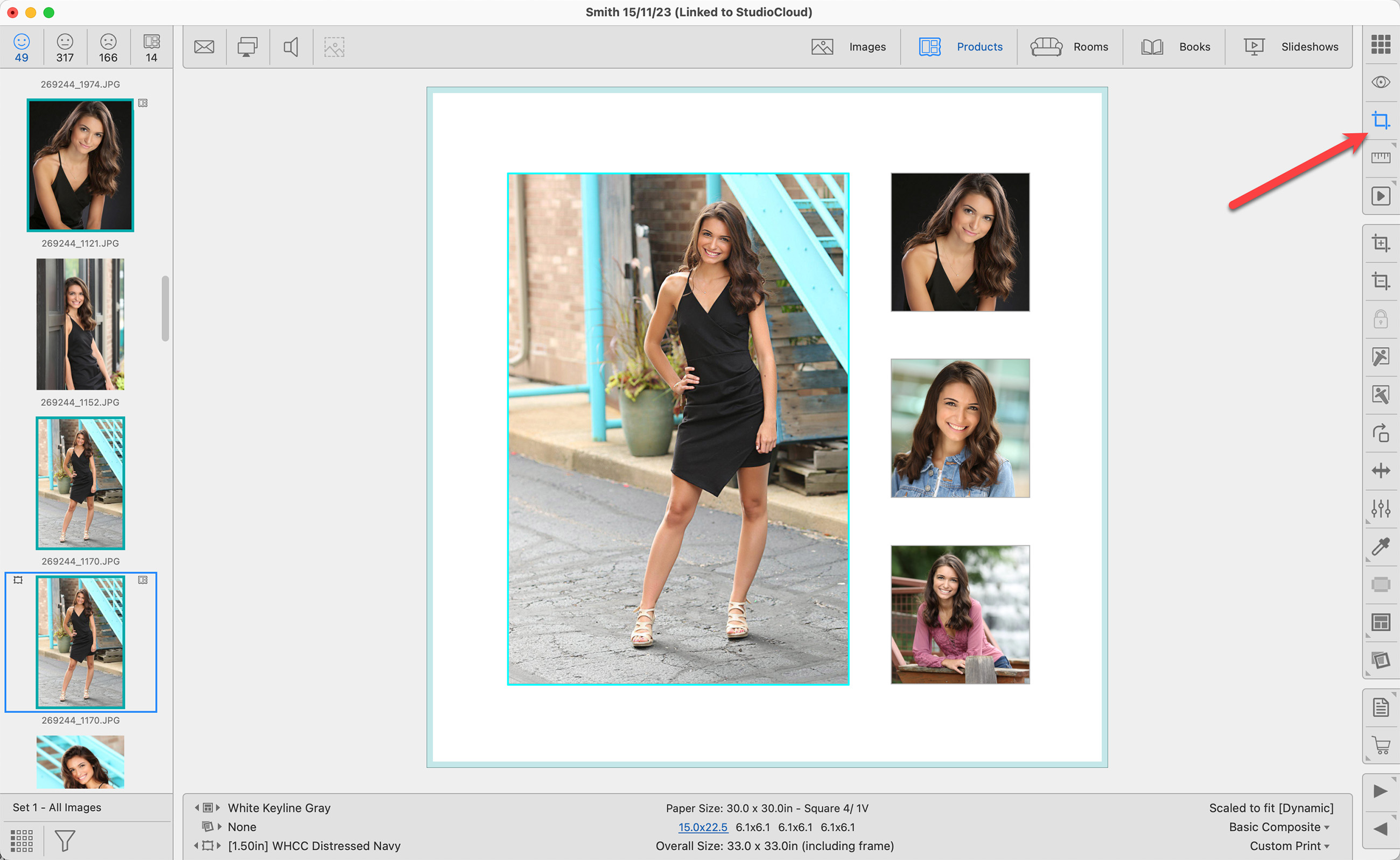Open the shopping cart icon
This screenshot has width=1400, height=860.
(1380, 744)
